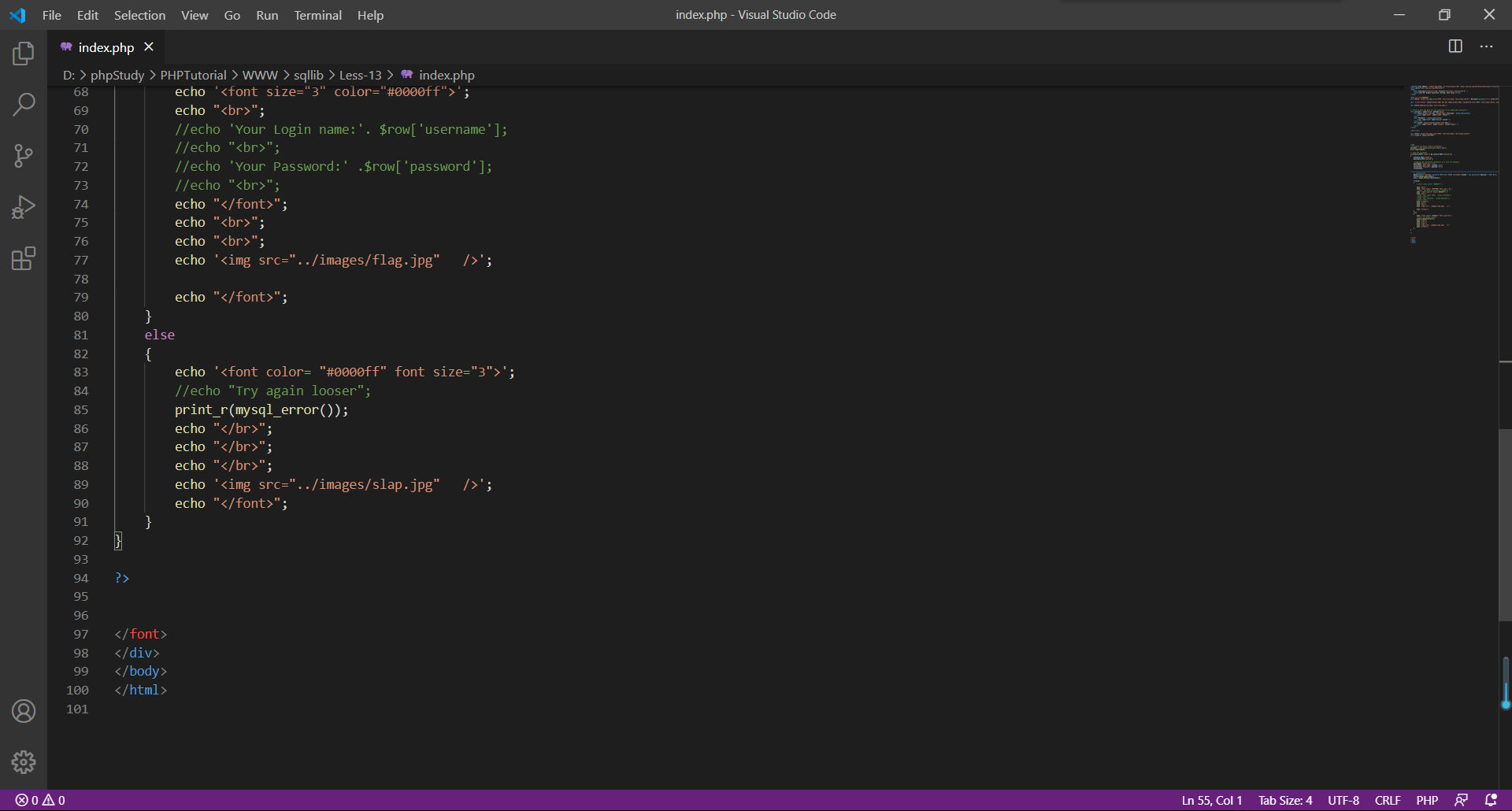
Task: Open the Run and Debug view
Action: pos(24,207)
